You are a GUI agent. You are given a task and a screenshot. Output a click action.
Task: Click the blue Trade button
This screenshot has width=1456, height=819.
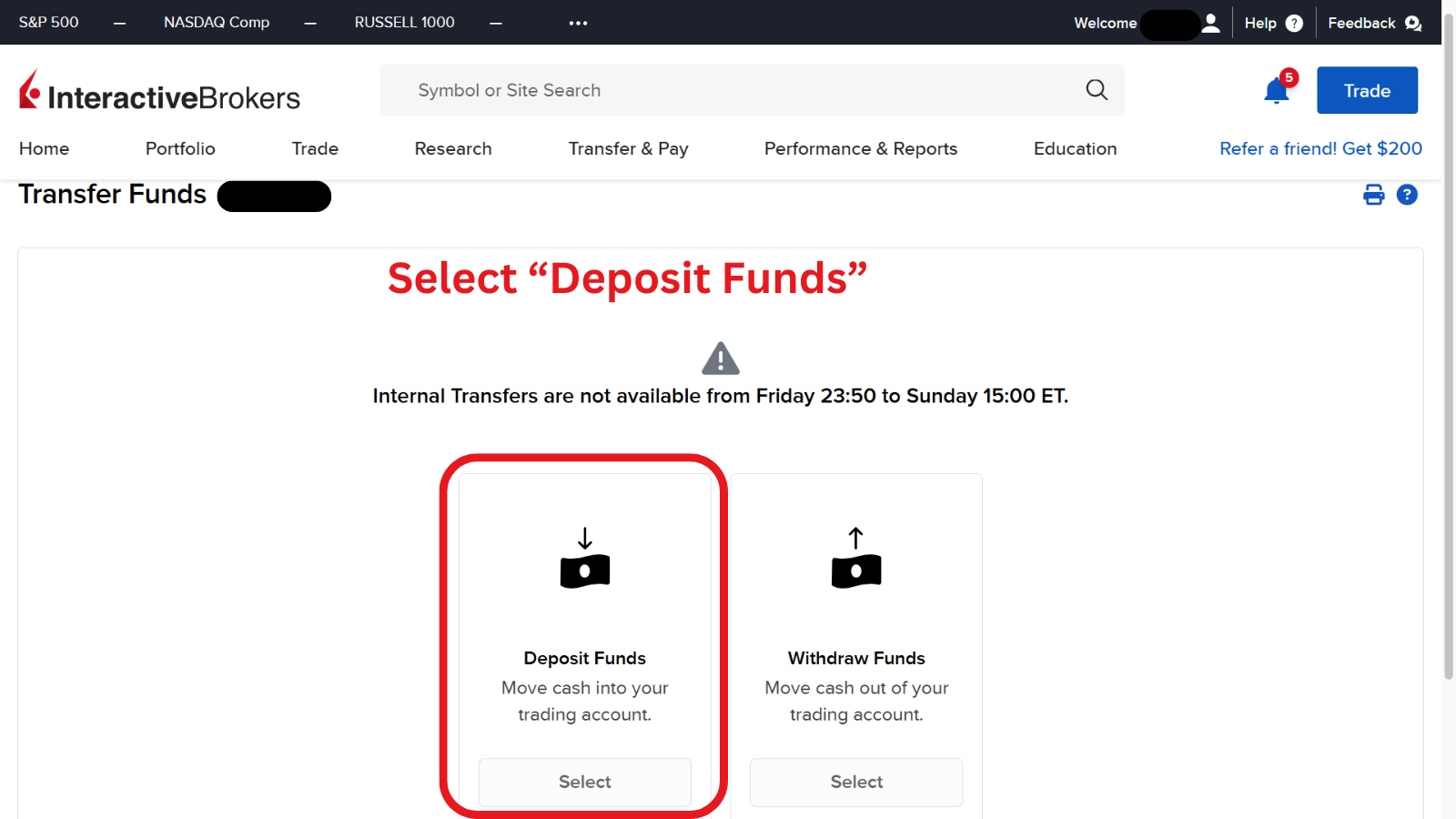pyautogui.click(x=1367, y=90)
